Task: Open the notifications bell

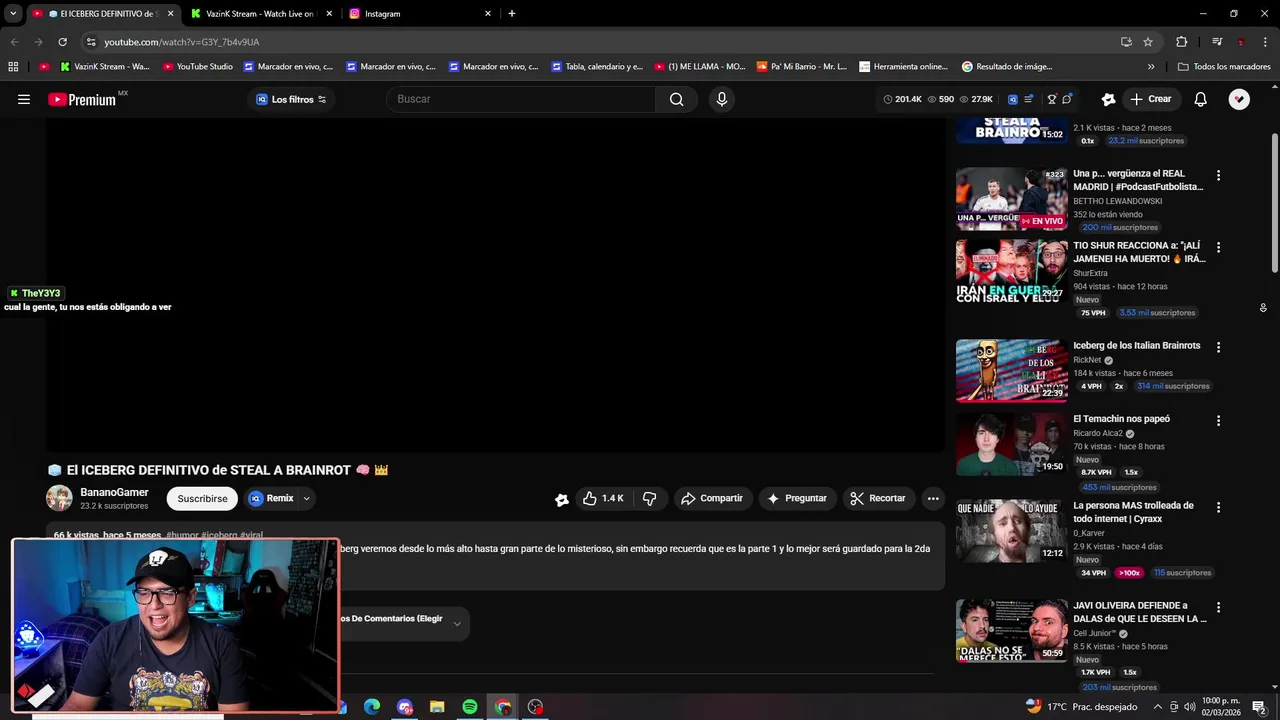Action: click(x=1201, y=99)
